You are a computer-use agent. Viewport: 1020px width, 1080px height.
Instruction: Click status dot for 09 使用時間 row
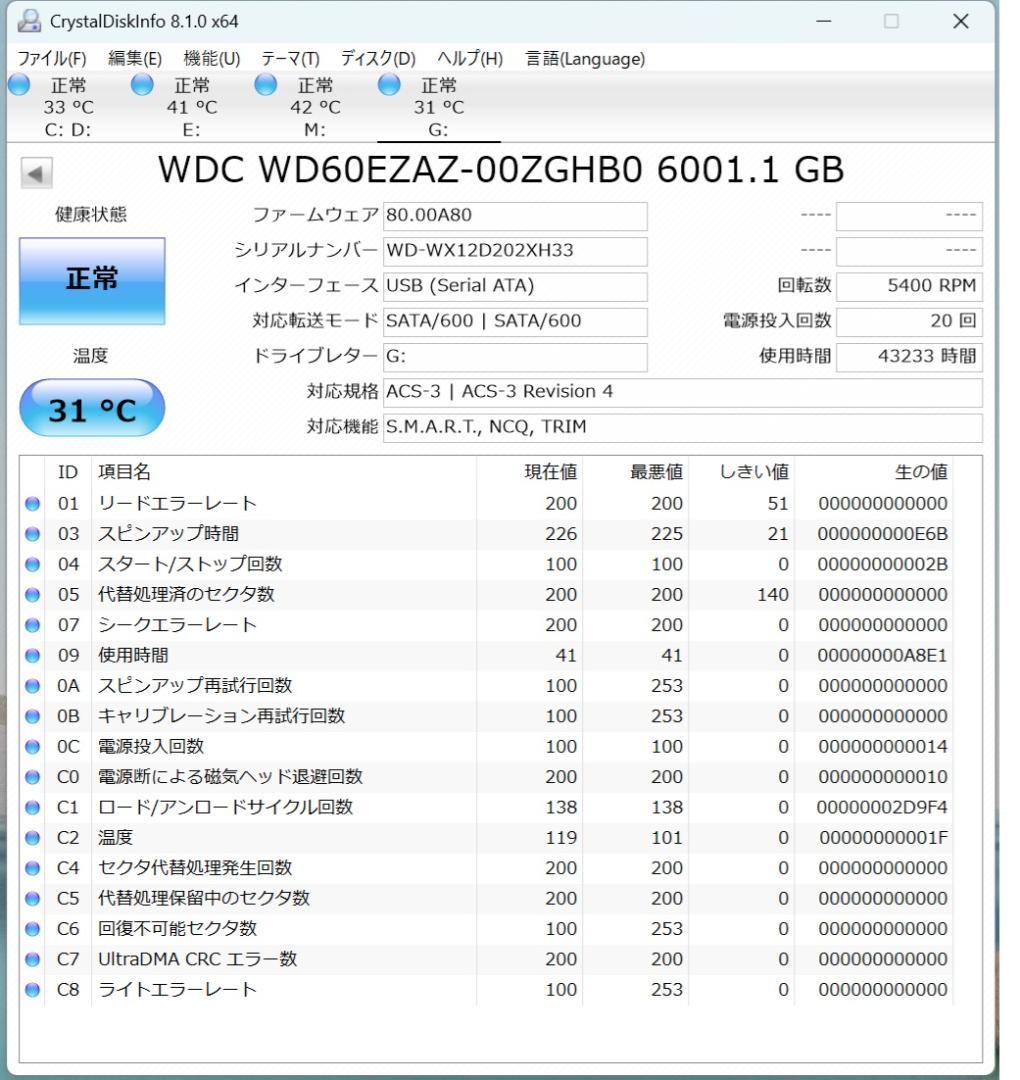(x=32, y=655)
